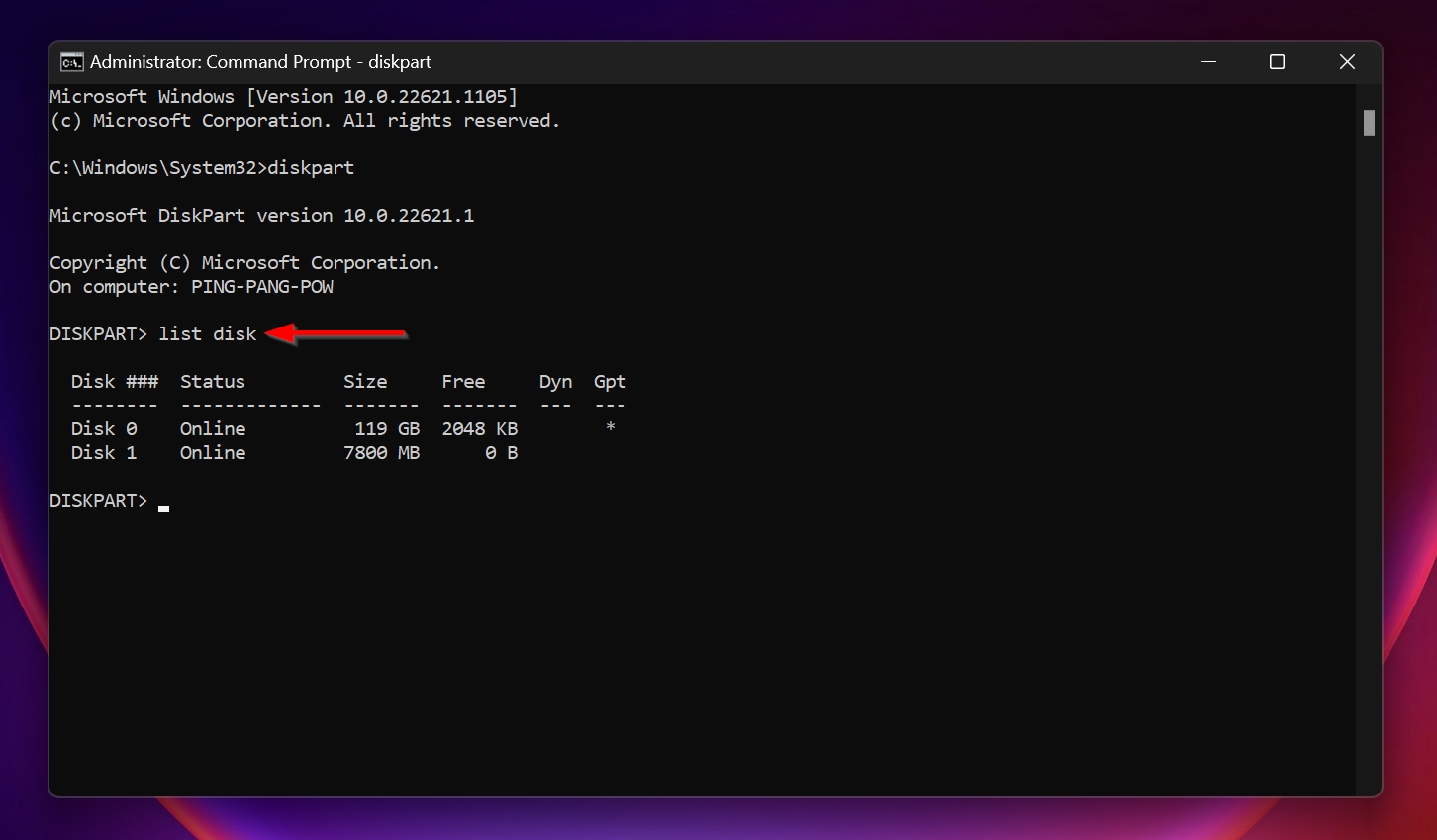Click the Command Prompt icon in title bar
Screen dimensions: 1437x840
coord(71,62)
